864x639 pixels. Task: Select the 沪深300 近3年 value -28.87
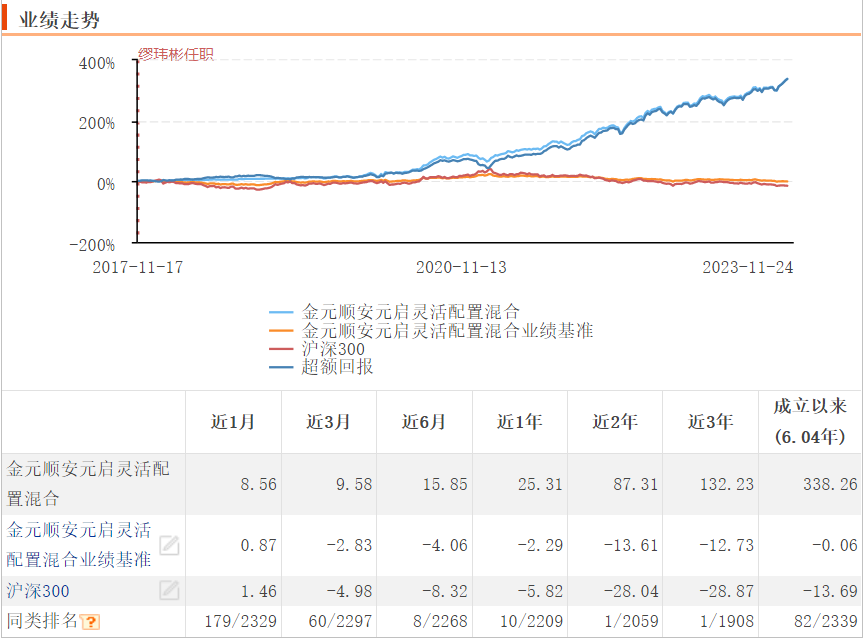pyautogui.click(x=726, y=591)
